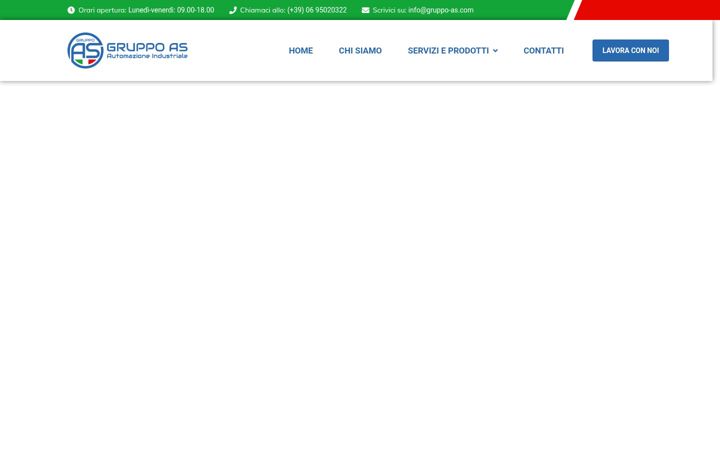Click the Lunedì-venerdì 09.00-18.00 hours text

pos(171,10)
